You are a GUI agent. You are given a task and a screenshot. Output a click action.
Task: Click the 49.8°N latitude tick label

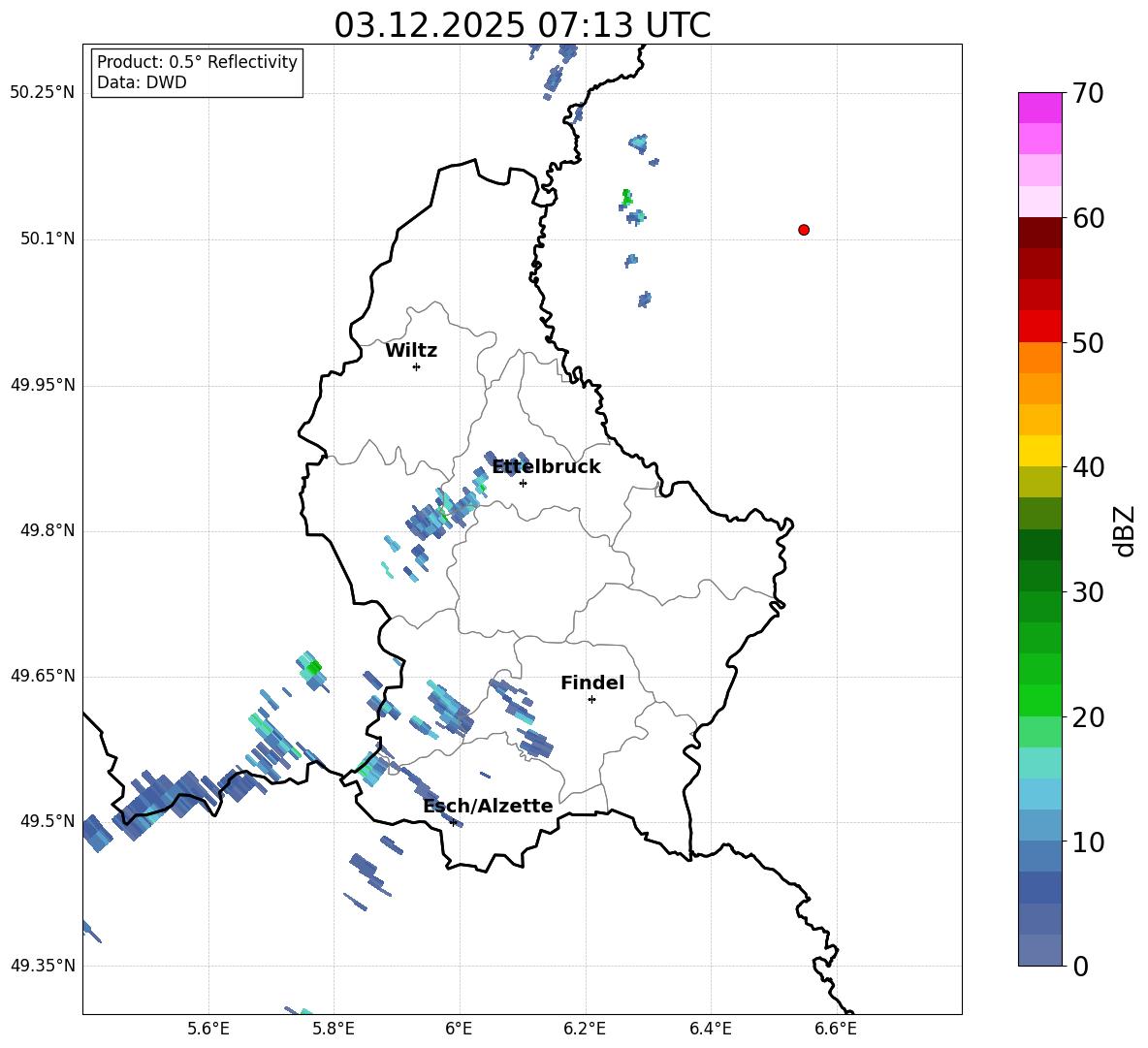[48, 530]
